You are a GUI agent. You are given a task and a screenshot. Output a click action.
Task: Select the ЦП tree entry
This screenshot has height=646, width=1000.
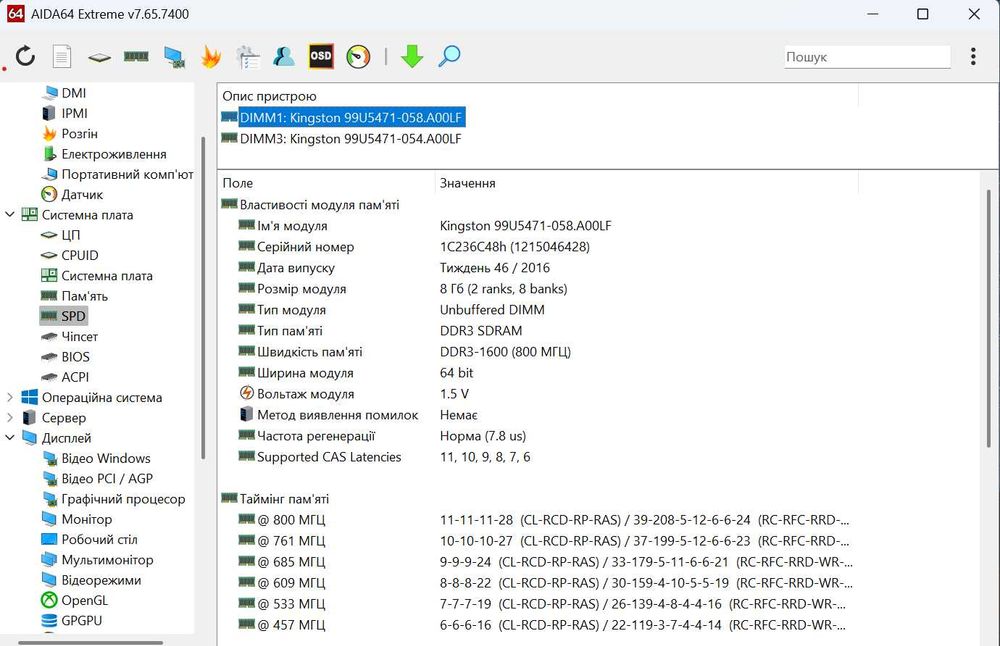pyautogui.click(x=70, y=235)
